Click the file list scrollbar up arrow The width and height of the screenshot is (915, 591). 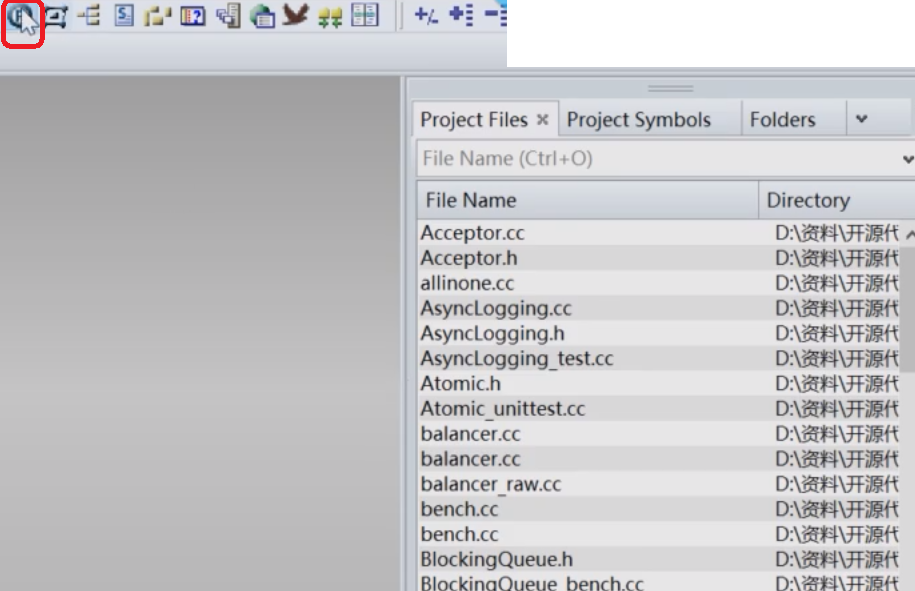[x=908, y=235]
